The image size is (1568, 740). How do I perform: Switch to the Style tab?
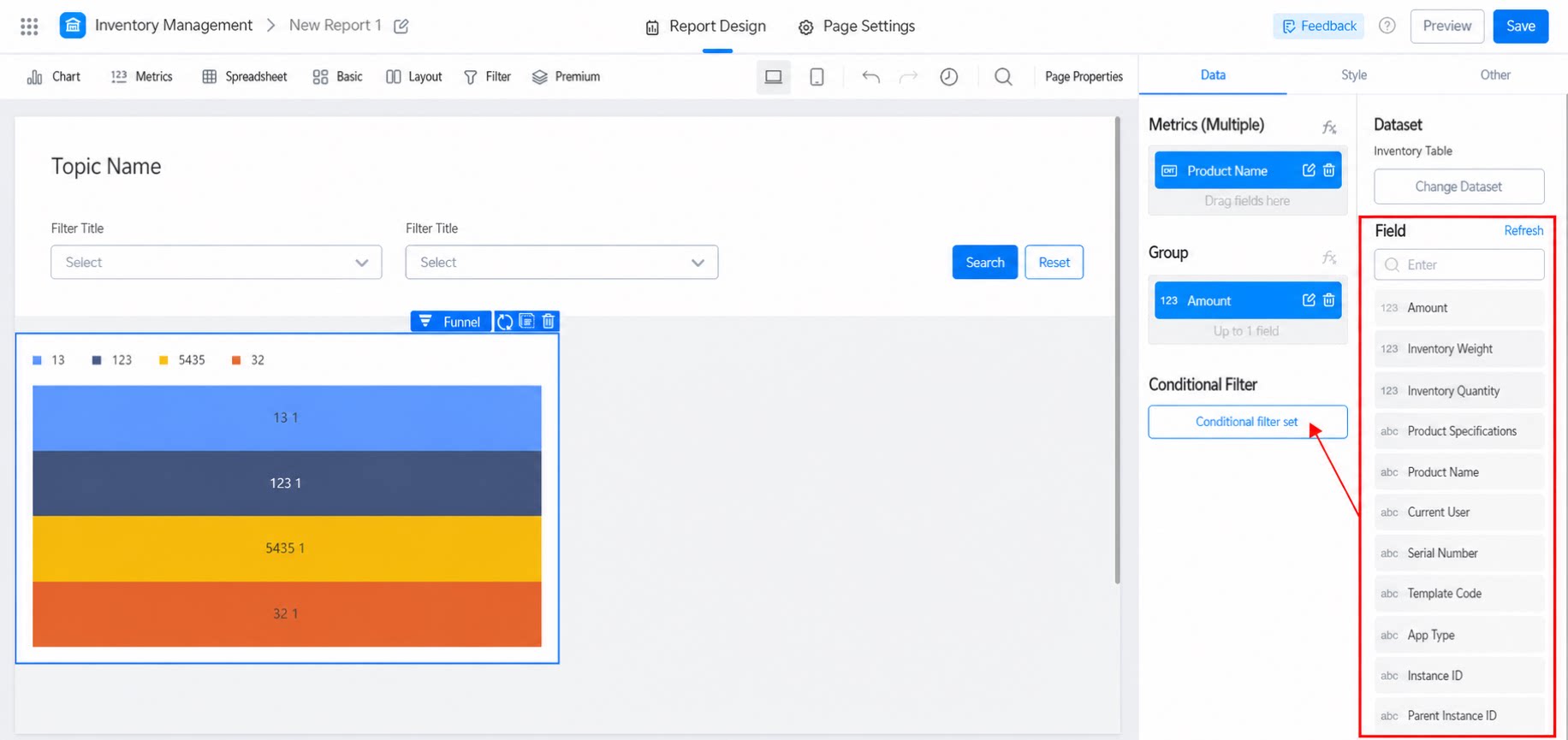click(1354, 75)
